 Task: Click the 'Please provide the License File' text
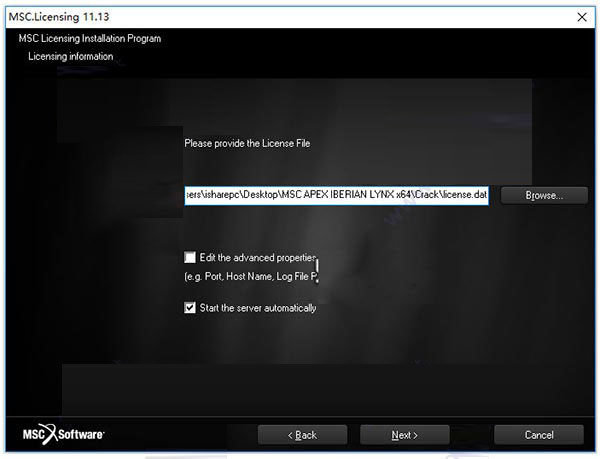[x=247, y=143]
